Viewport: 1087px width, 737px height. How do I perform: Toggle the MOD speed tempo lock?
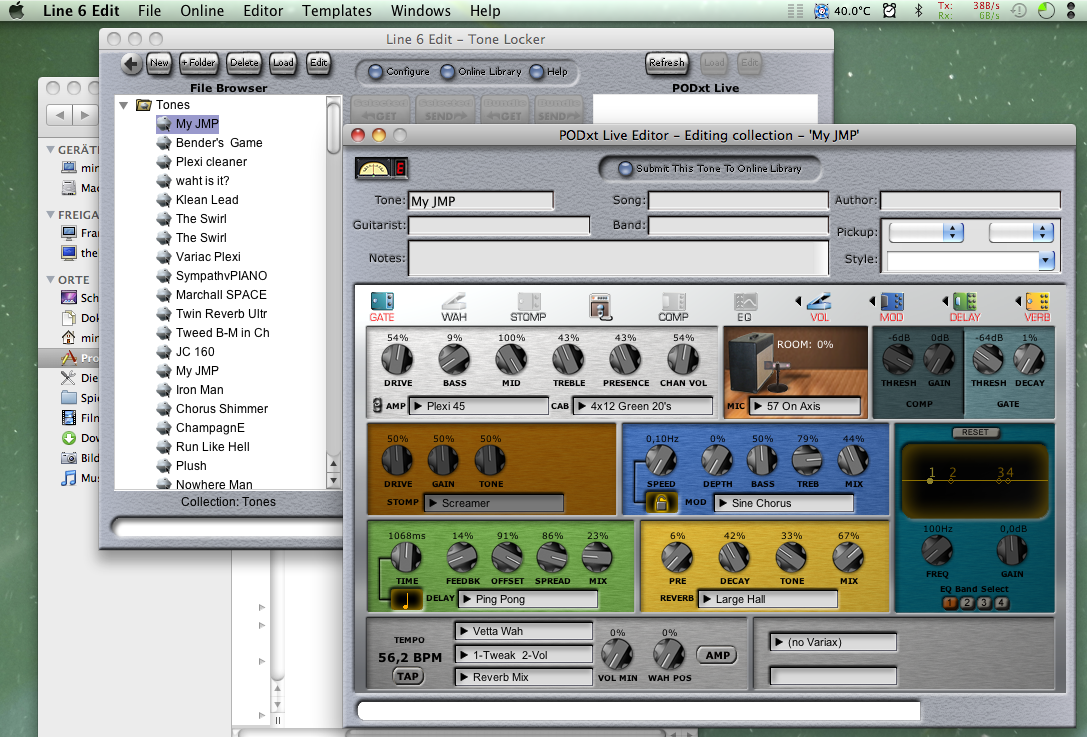[661, 503]
